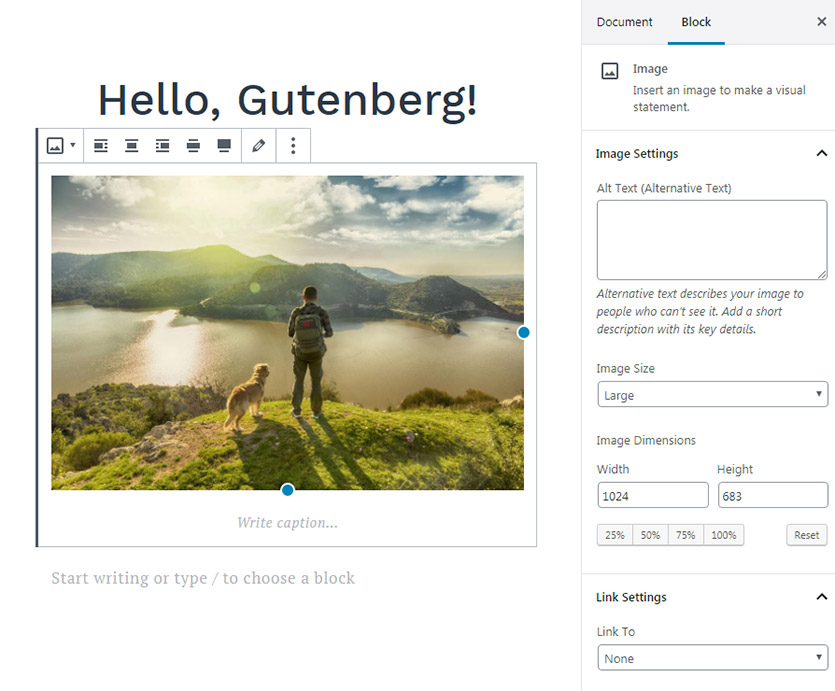
Task: Align the image right
Action: (x=162, y=145)
